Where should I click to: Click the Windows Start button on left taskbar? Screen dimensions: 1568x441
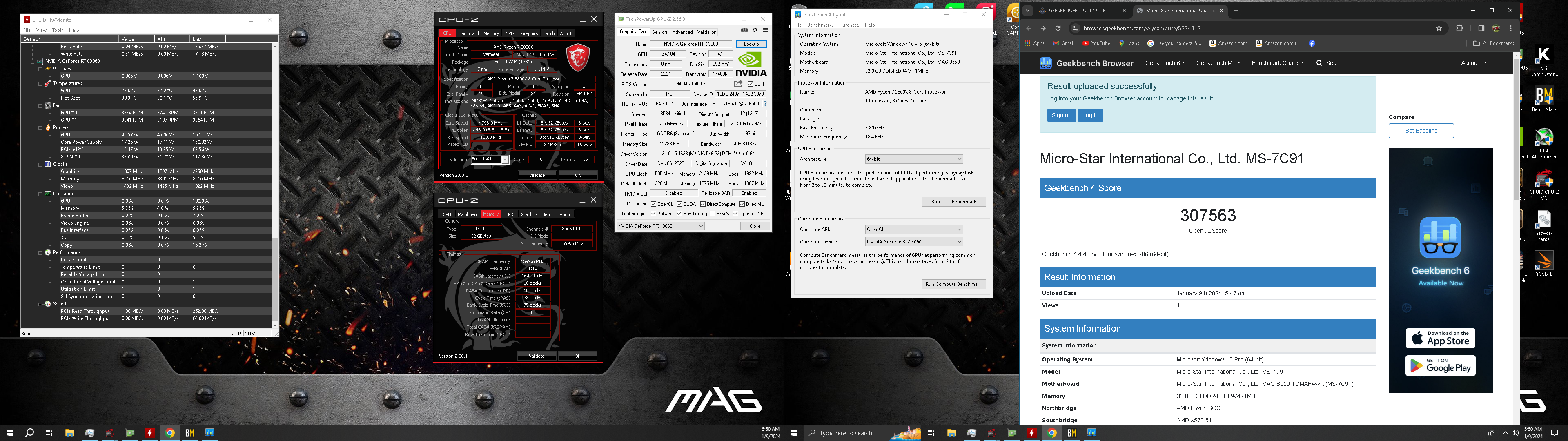pos(9,433)
